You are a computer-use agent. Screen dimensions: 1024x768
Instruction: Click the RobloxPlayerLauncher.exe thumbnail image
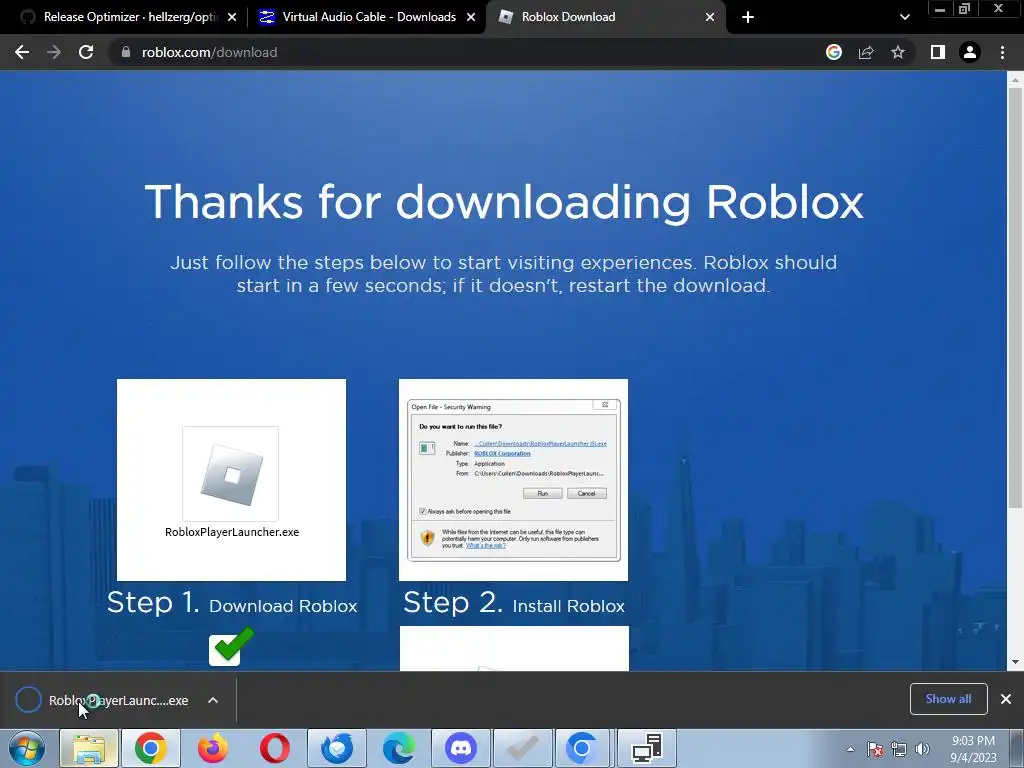coord(231,480)
